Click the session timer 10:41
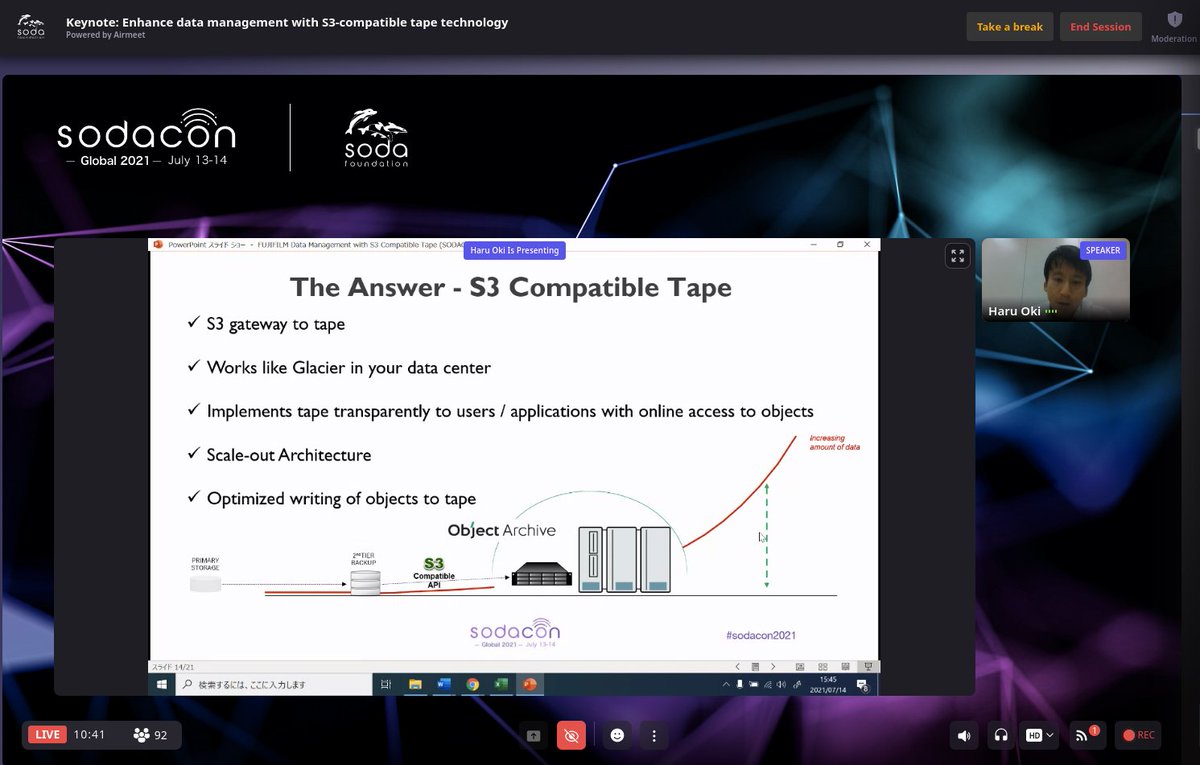 90,735
